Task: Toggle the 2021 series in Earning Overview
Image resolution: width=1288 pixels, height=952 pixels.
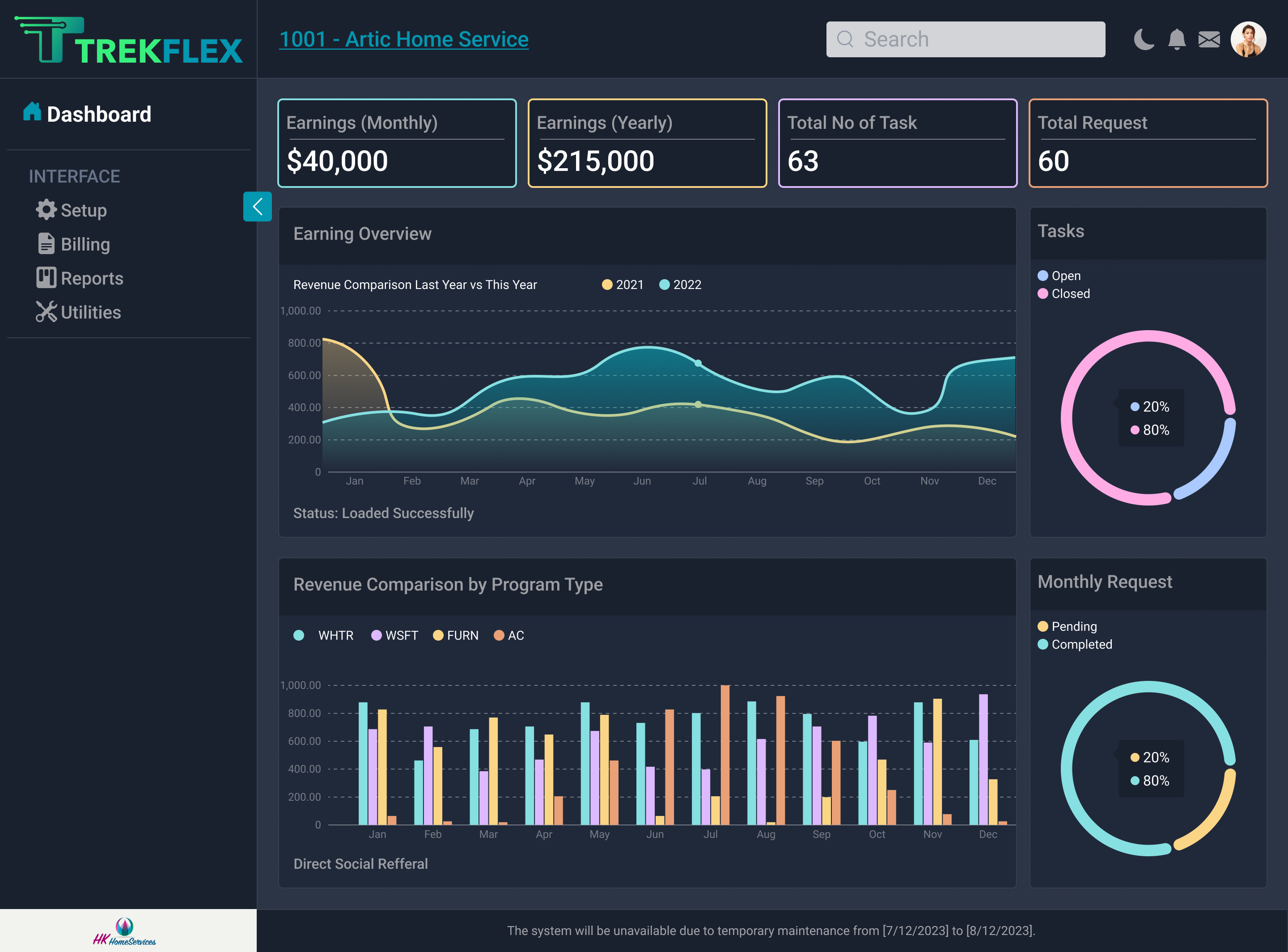Action: tap(623, 284)
